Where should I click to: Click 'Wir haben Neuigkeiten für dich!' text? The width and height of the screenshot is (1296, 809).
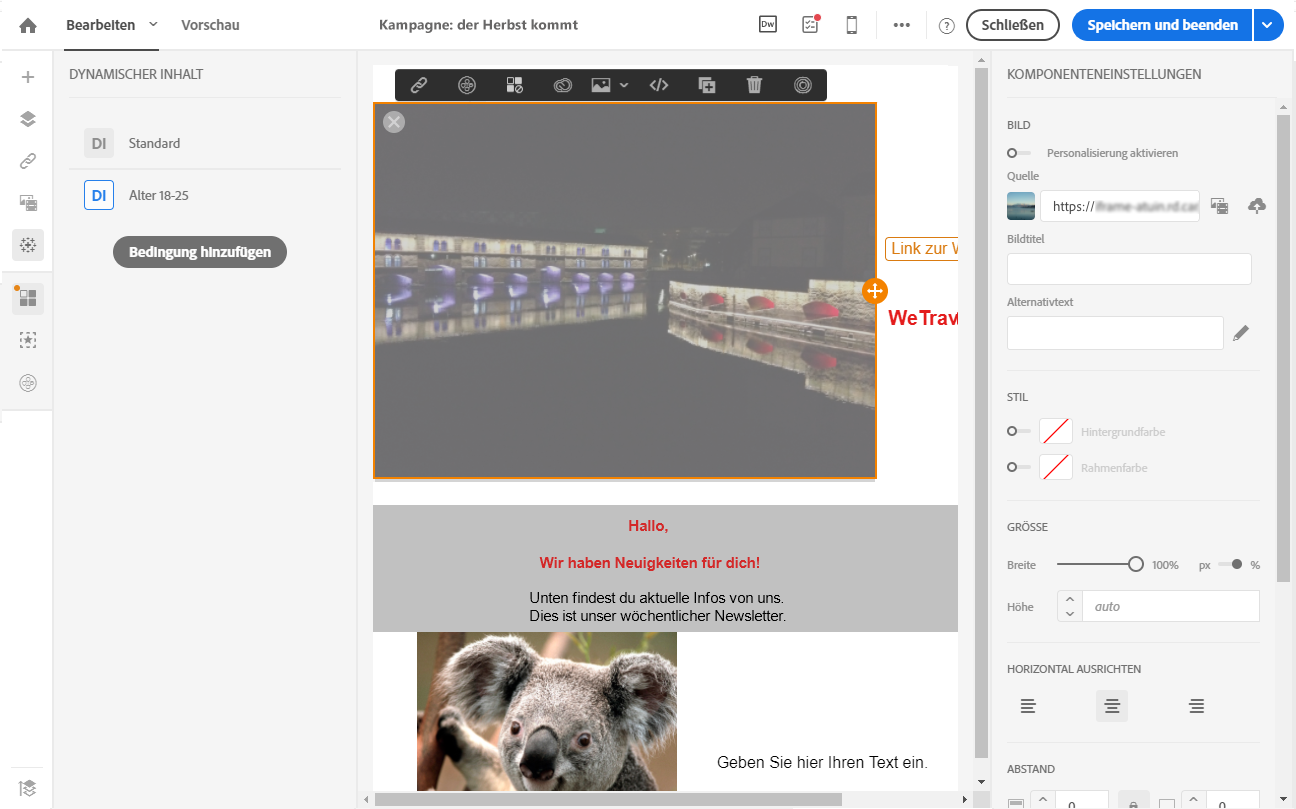(650, 563)
